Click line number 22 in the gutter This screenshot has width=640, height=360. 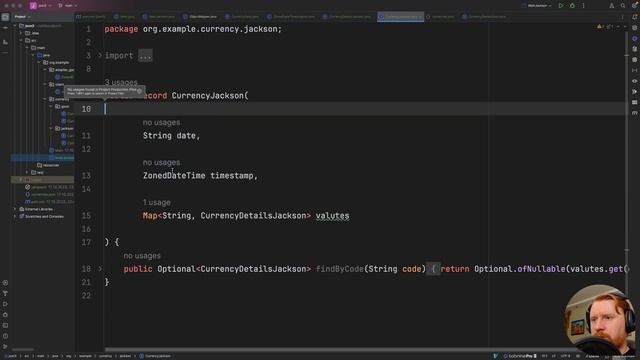(86, 296)
